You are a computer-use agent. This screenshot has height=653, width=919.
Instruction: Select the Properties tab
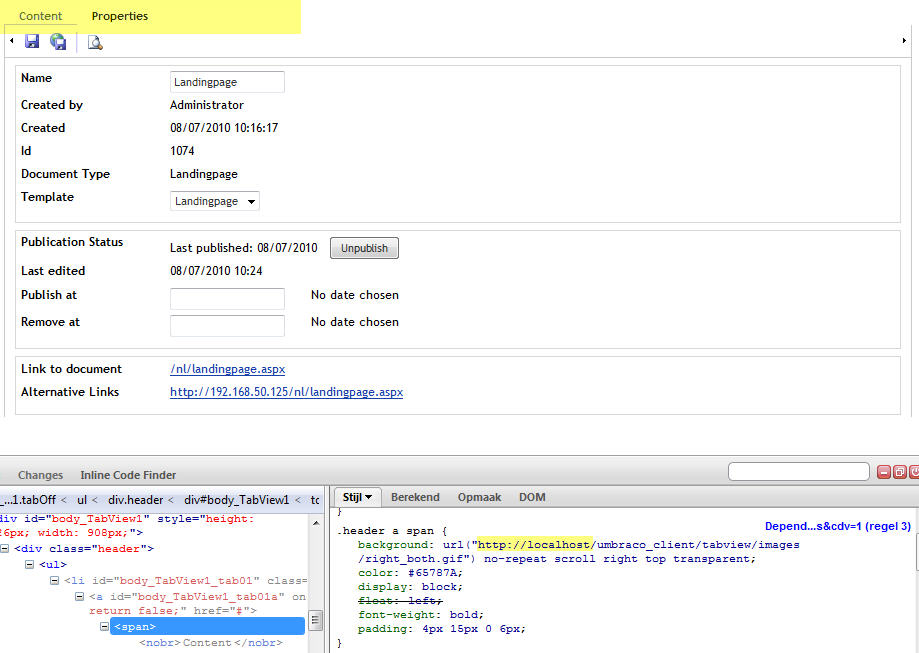(x=120, y=16)
